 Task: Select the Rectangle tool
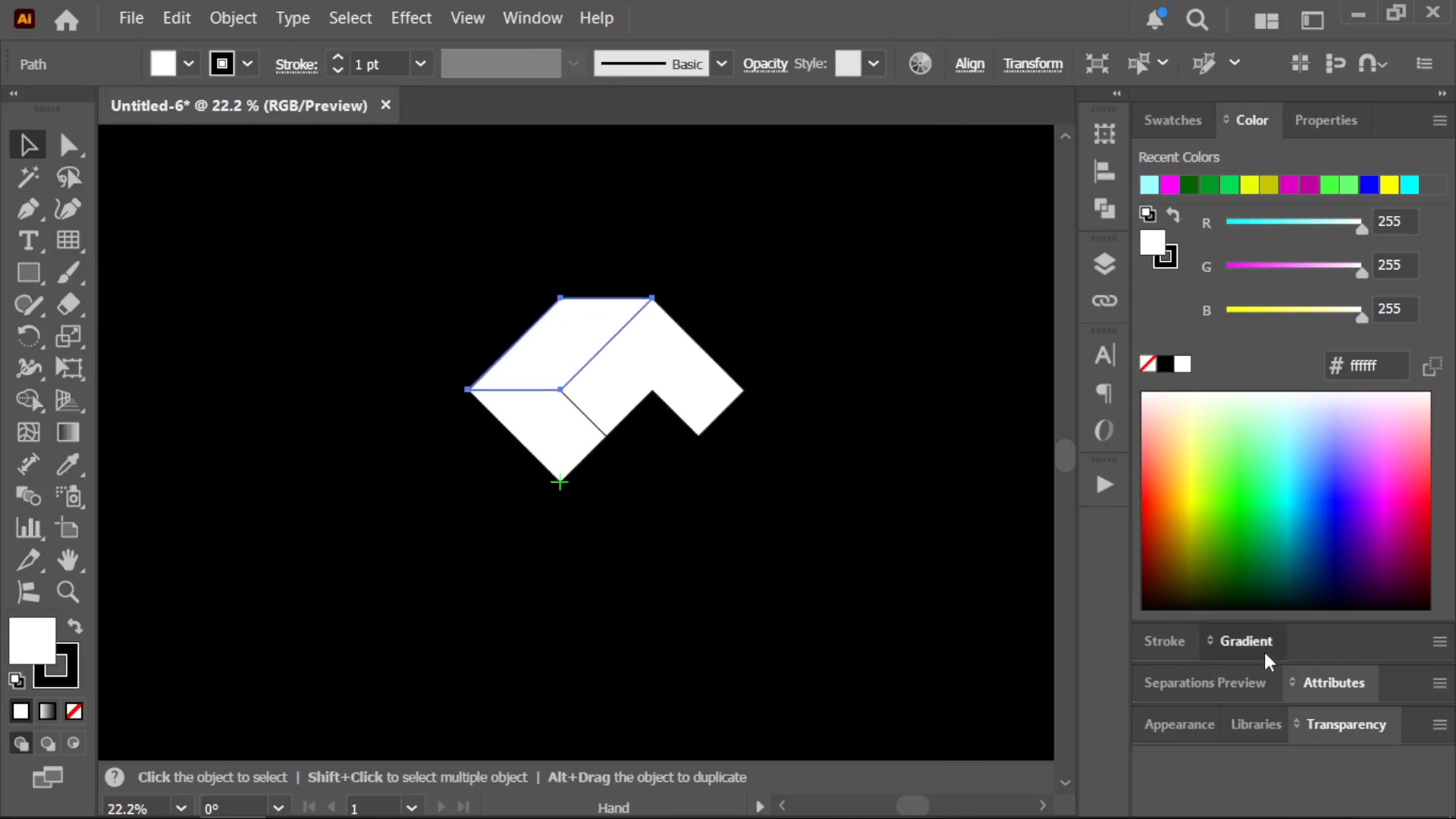[x=28, y=272]
